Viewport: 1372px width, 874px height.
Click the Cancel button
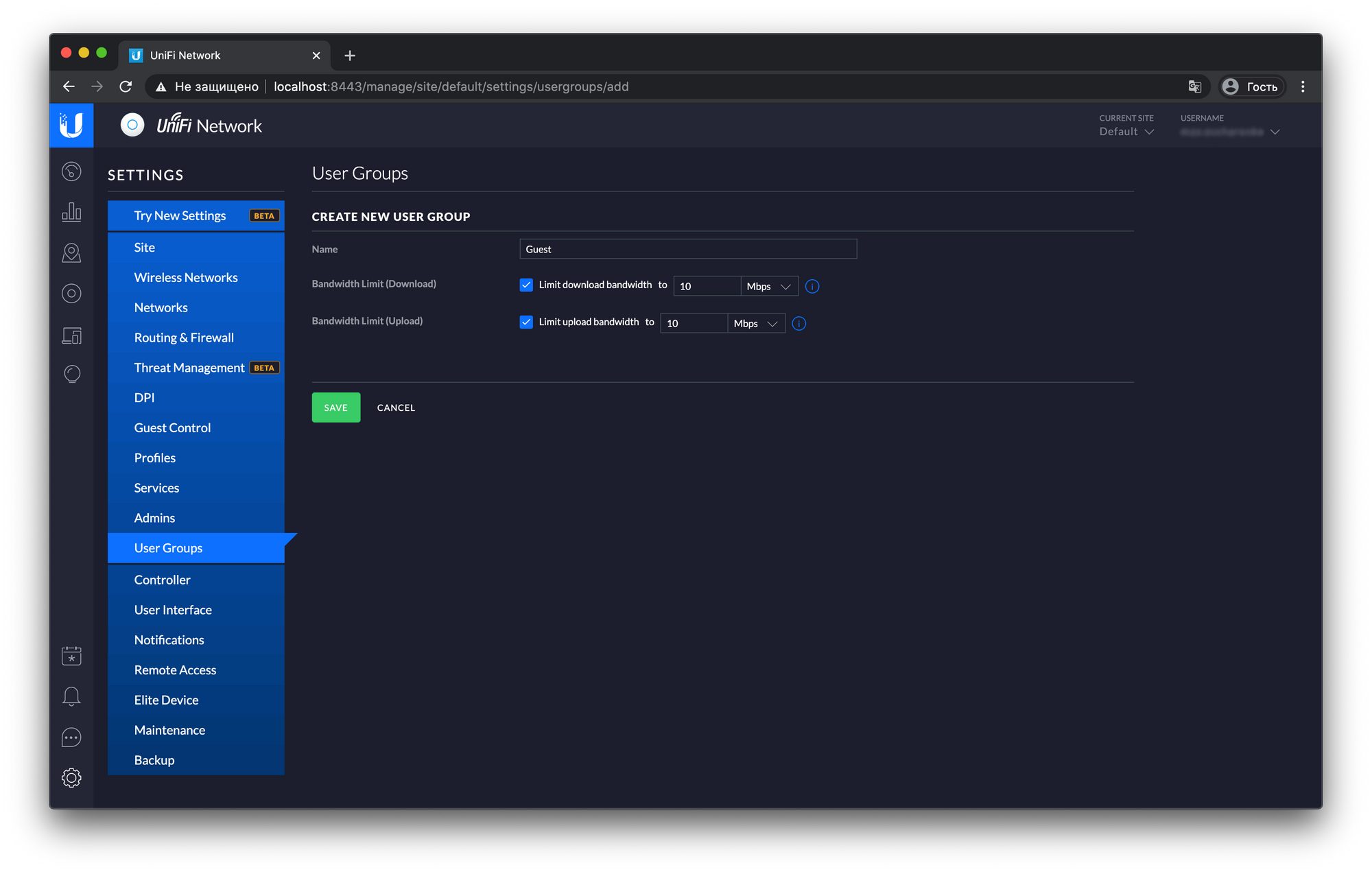396,408
